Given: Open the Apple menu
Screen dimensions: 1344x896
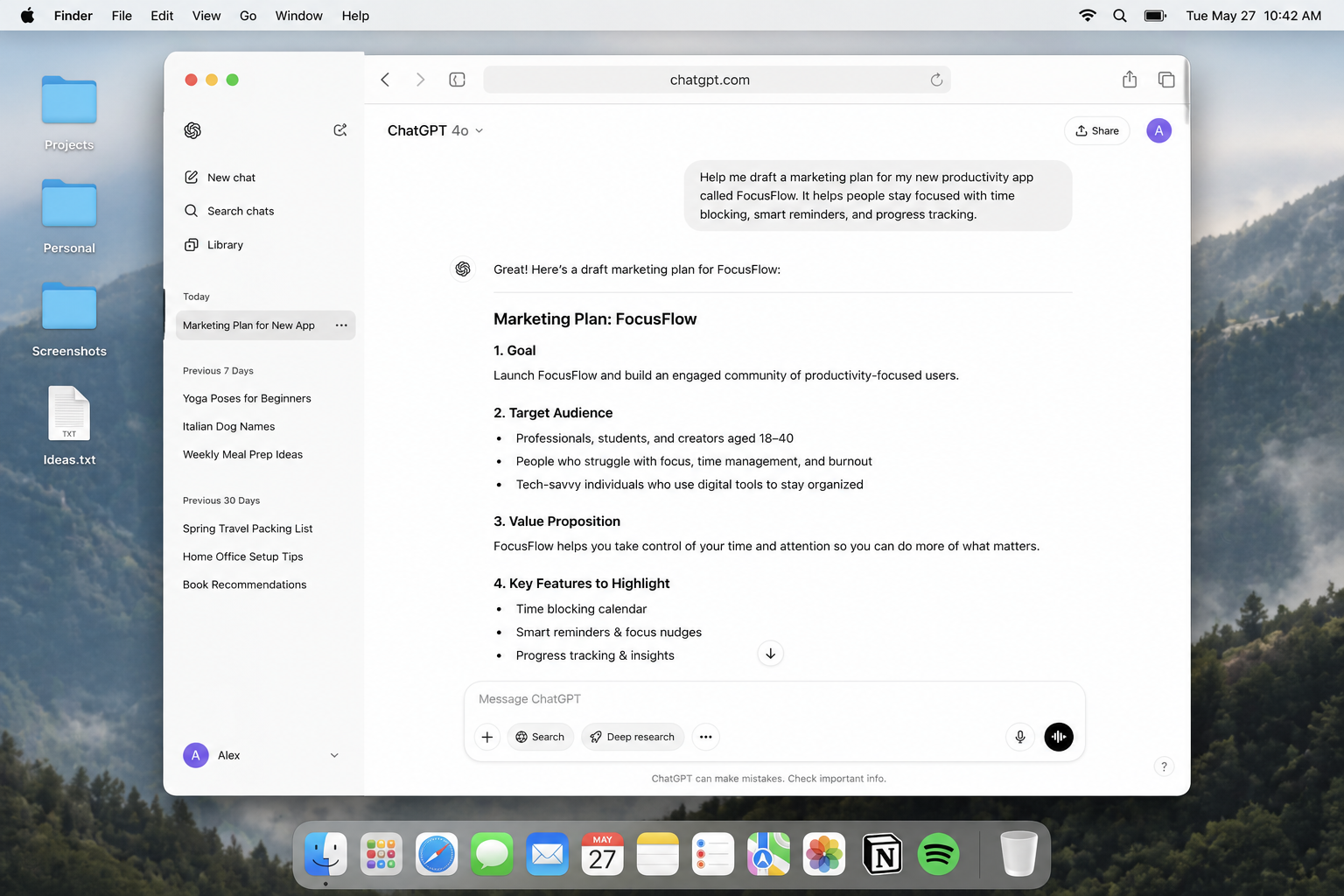Looking at the screenshot, I should click(x=27, y=16).
